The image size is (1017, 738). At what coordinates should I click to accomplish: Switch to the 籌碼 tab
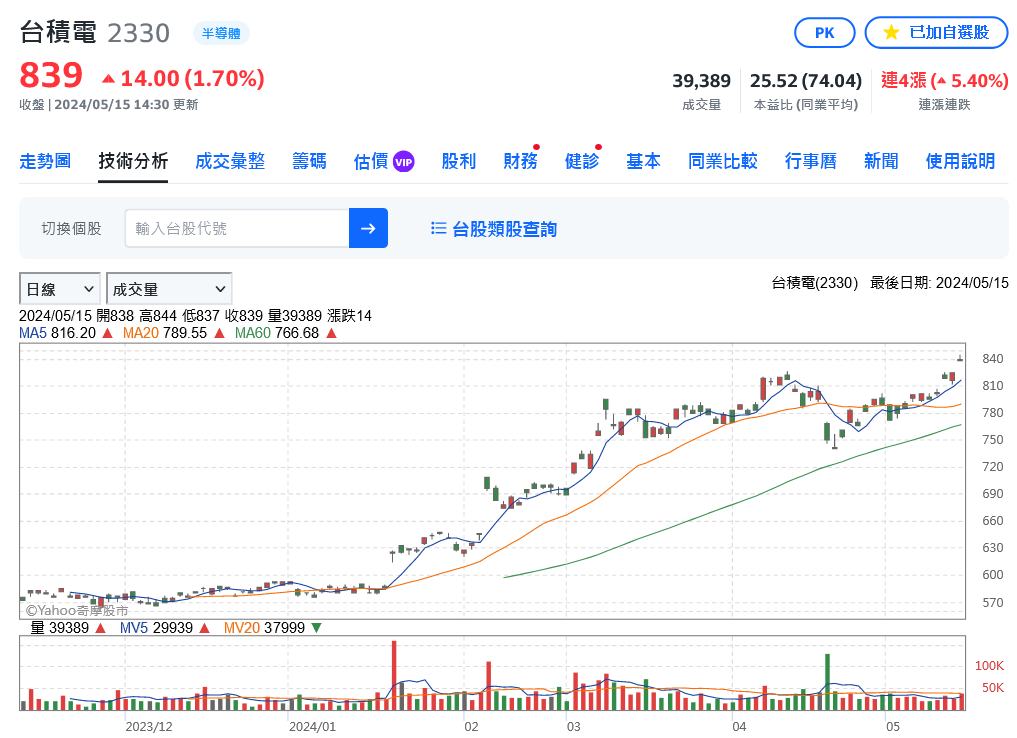point(309,161)
